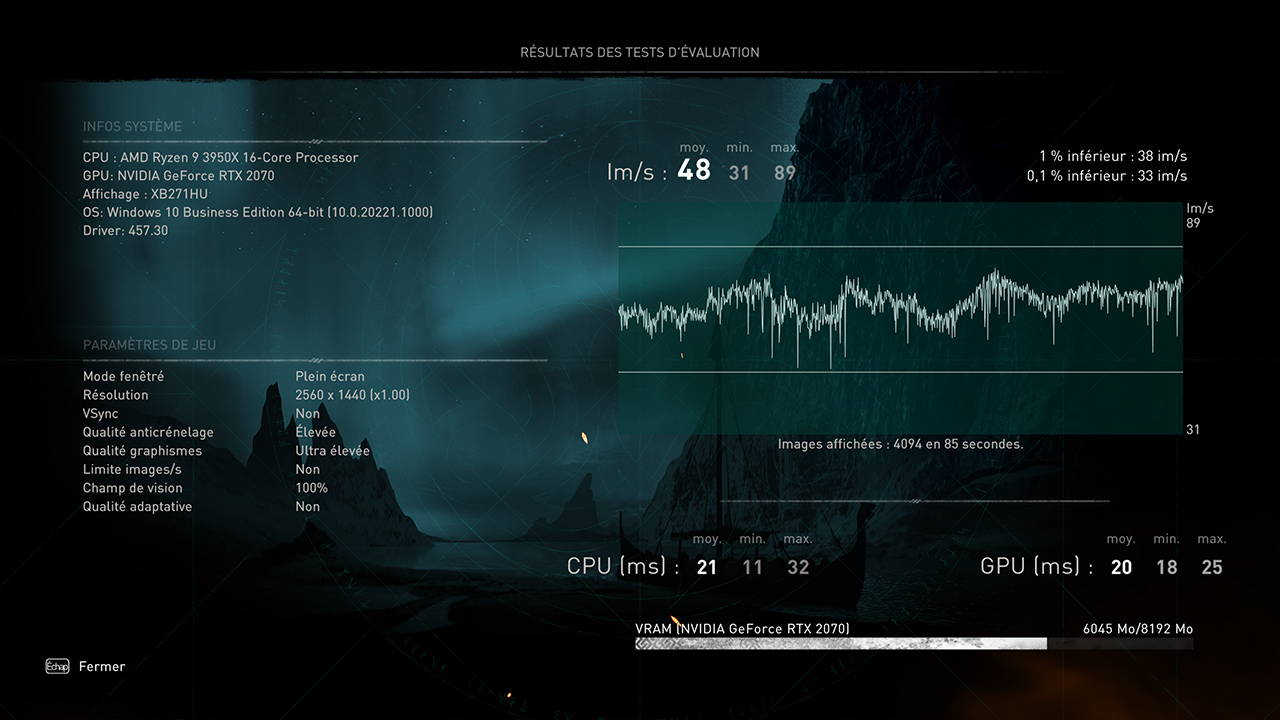Screen dimensions: 1280x720
Task: Click the Échap key icon
Action: [x=57, y=666]
